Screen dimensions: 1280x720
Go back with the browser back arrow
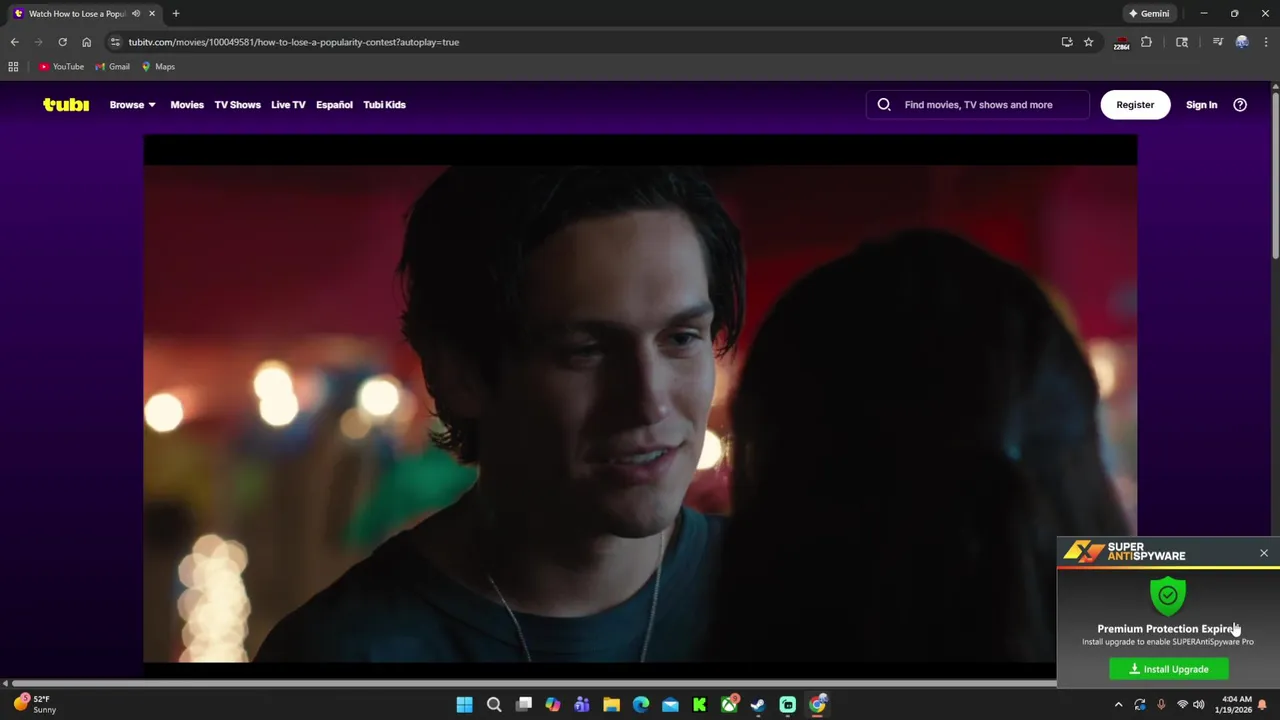point(14,42)
